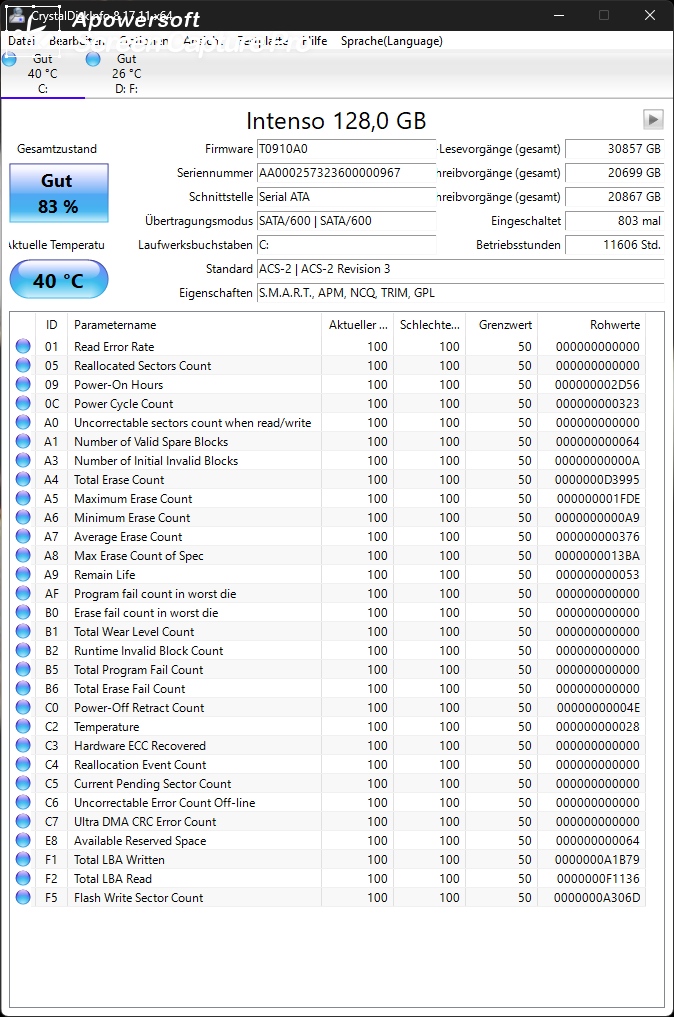Select the Reallocation Event Count row
Image resolution: width=674 pixels, height=1017 pixels.
tap(328, 764)
